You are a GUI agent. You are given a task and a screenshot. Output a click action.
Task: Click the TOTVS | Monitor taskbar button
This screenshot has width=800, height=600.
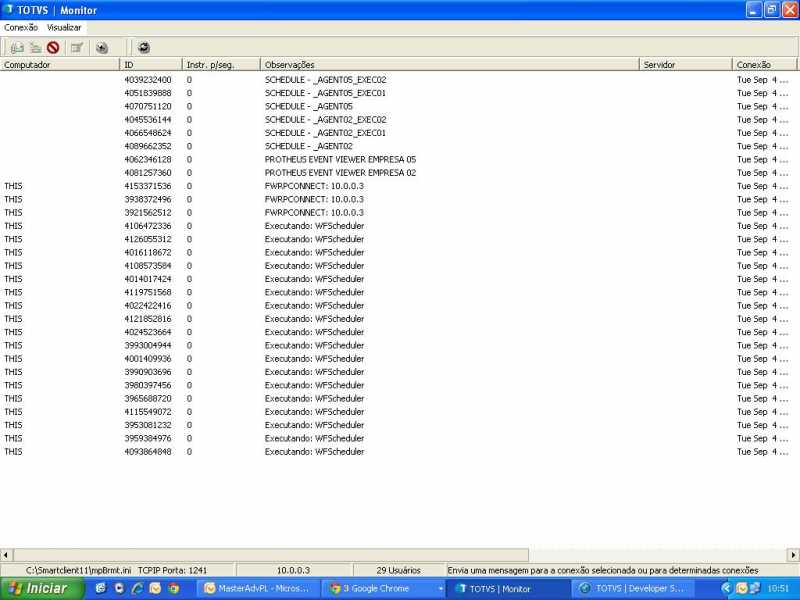(x=508, y=588)
